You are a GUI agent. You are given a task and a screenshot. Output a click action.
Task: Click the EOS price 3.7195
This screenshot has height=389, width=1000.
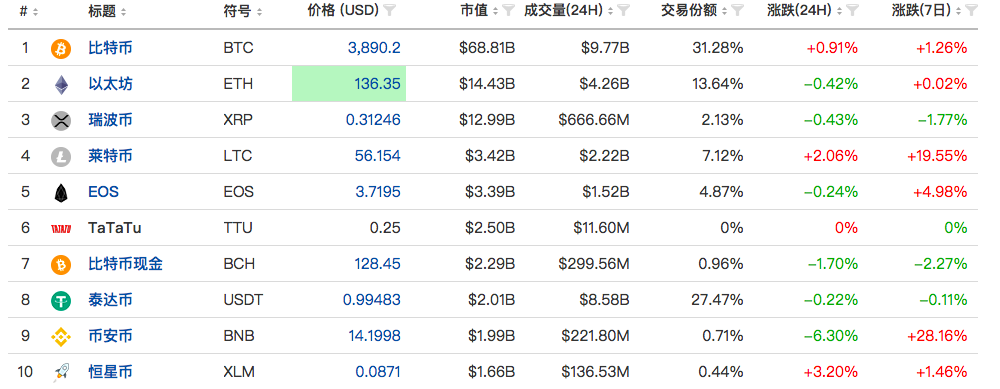378,192
